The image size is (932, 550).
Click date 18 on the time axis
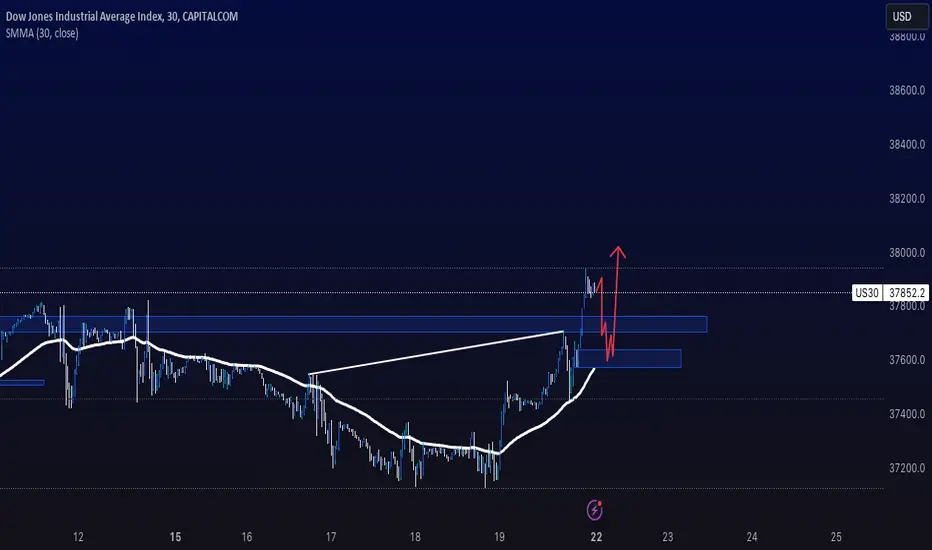point(415,537)
